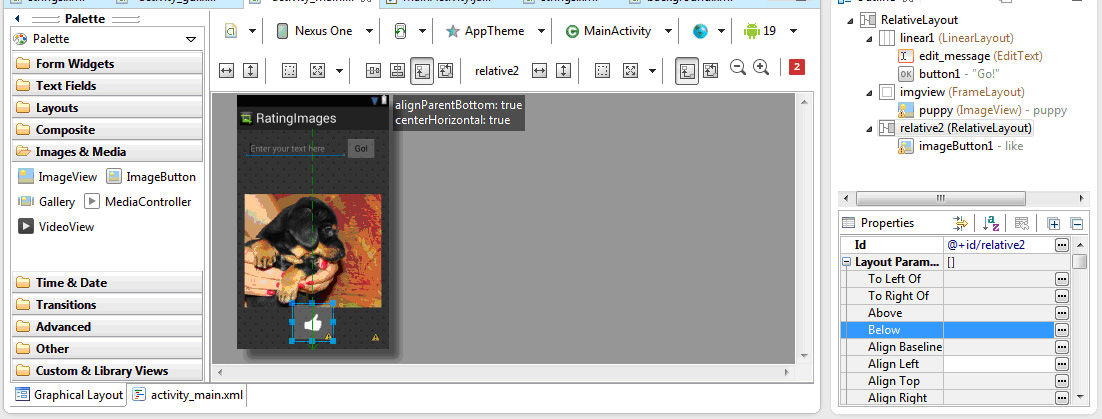Image resolution: width=1102 pixels, height=419 pixels.
Task: Collapse all properties with the minus icon
Action: tap(1076, 224)
